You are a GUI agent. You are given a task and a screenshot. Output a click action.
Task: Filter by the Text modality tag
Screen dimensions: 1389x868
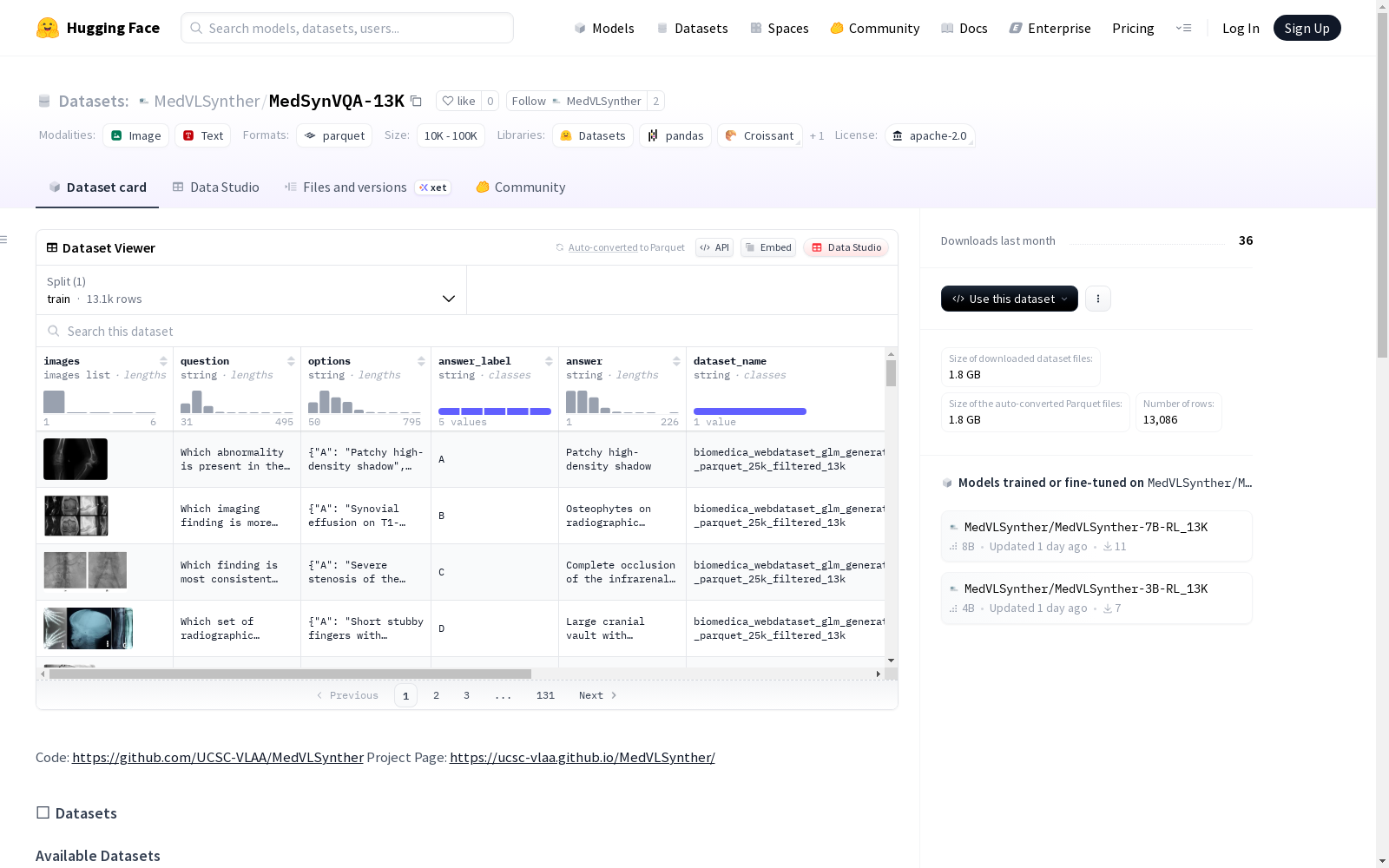tap(203, 135)
